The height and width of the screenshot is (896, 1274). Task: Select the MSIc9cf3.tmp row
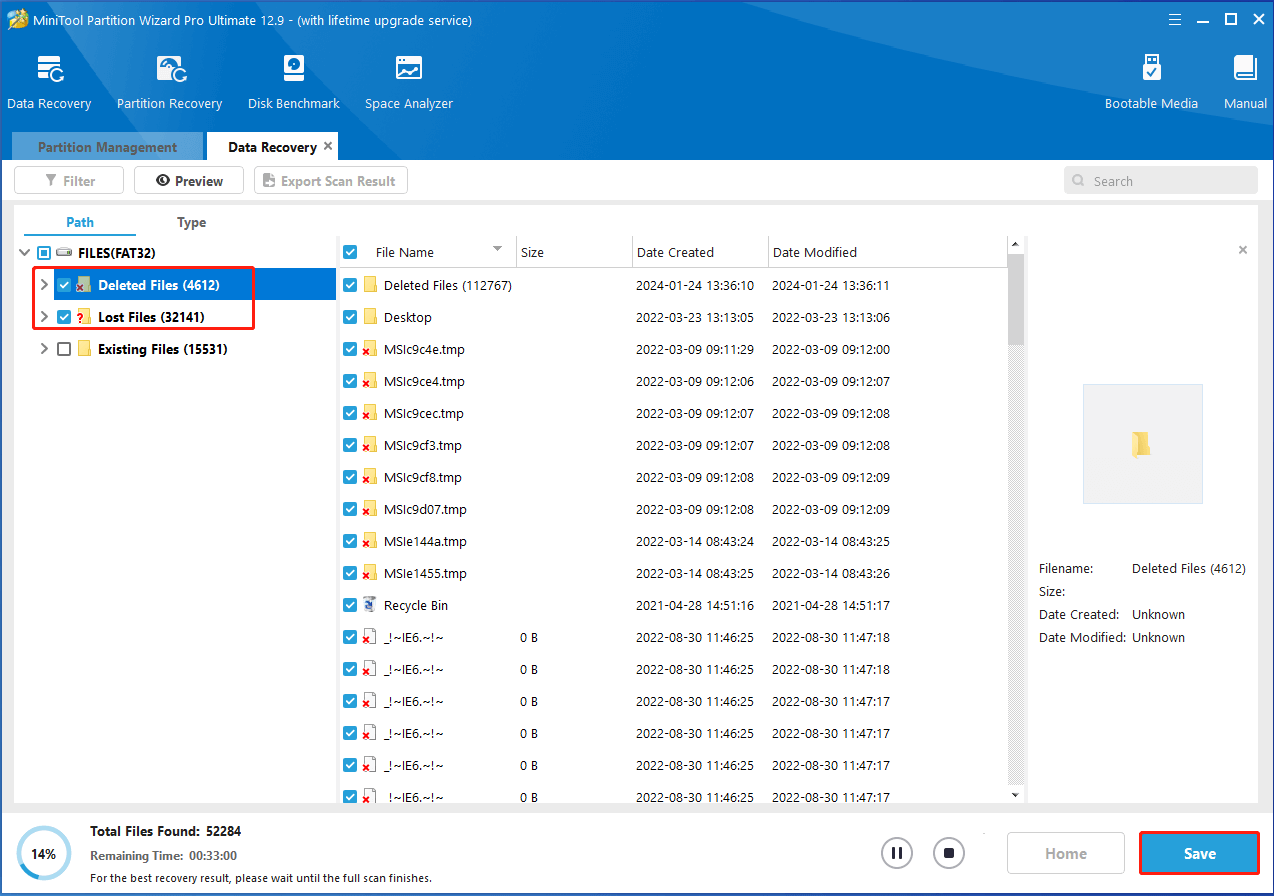(674, 445)
